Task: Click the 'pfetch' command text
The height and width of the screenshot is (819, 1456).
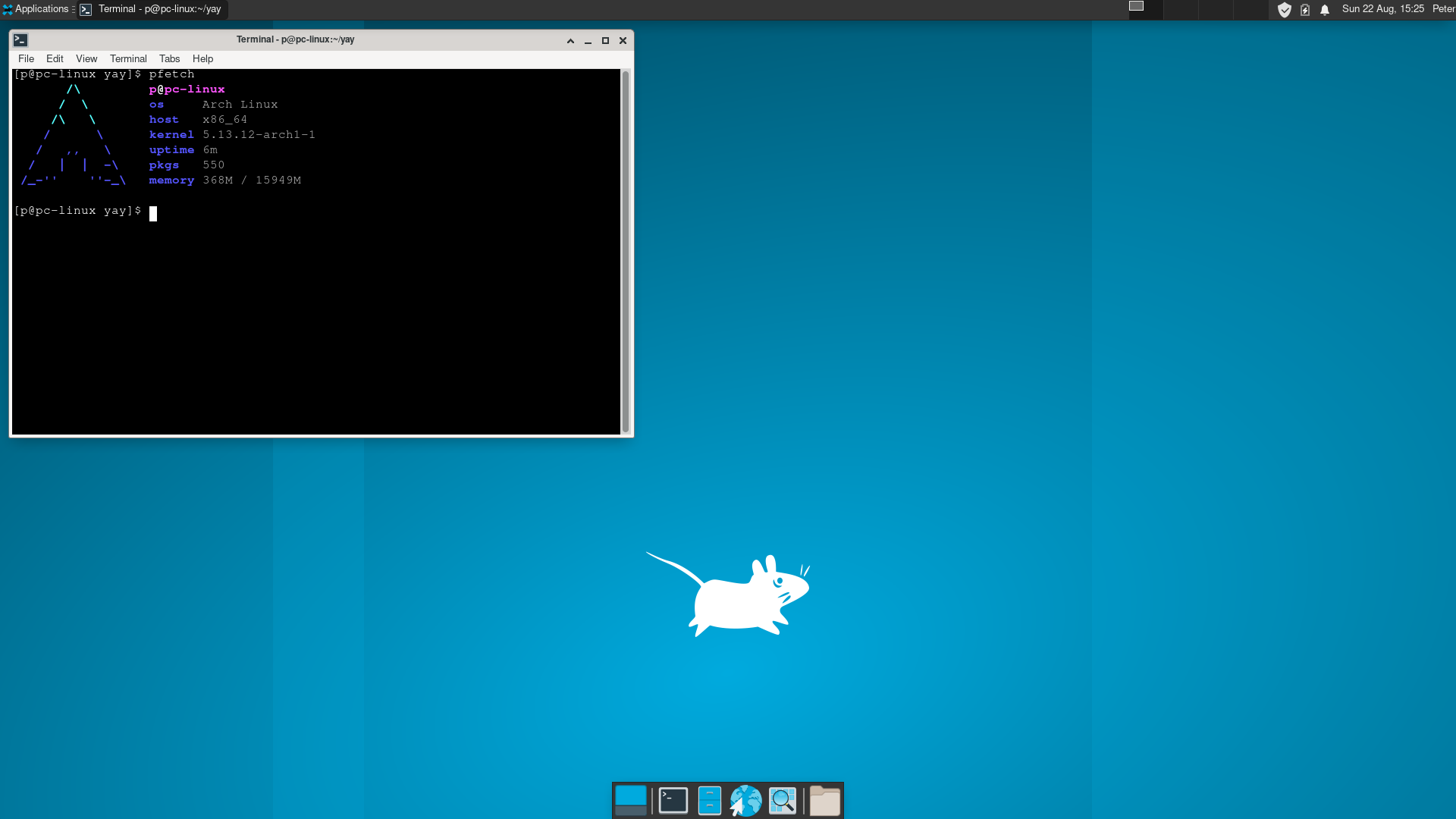Action: [171, 74]
